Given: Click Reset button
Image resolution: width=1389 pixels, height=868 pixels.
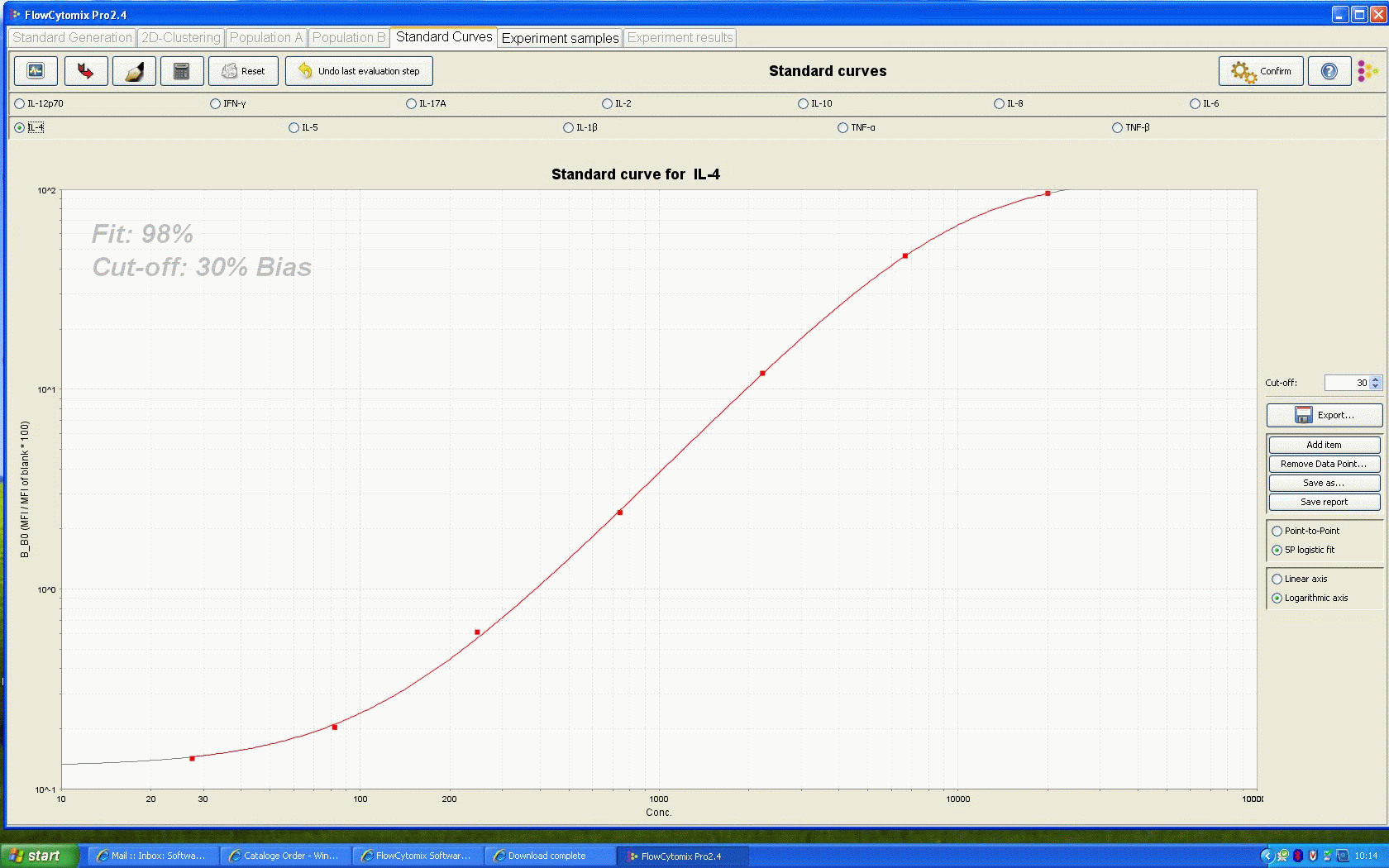Looking at the screenshot, I should (243, 71).
